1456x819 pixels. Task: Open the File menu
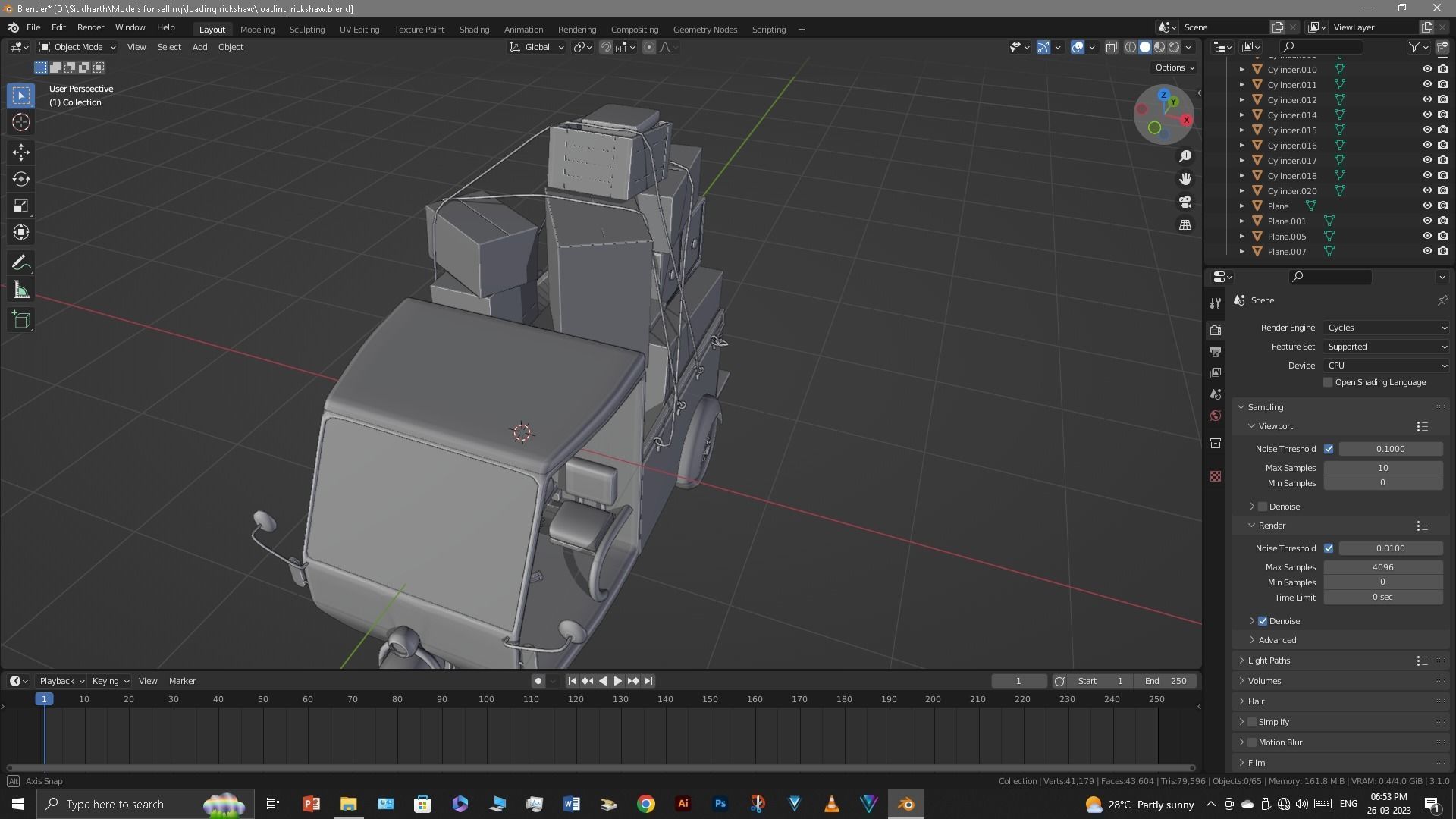tap(33, 27)
